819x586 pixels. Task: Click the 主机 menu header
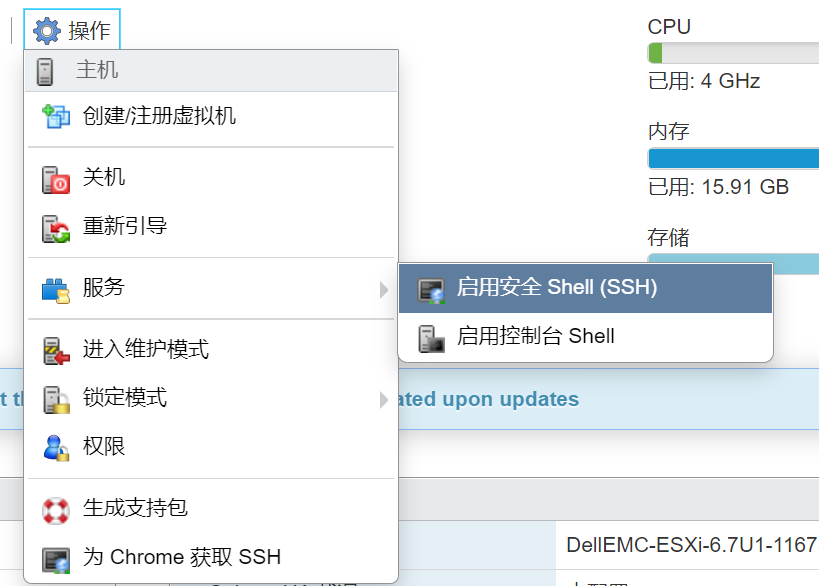pos(97,70)
